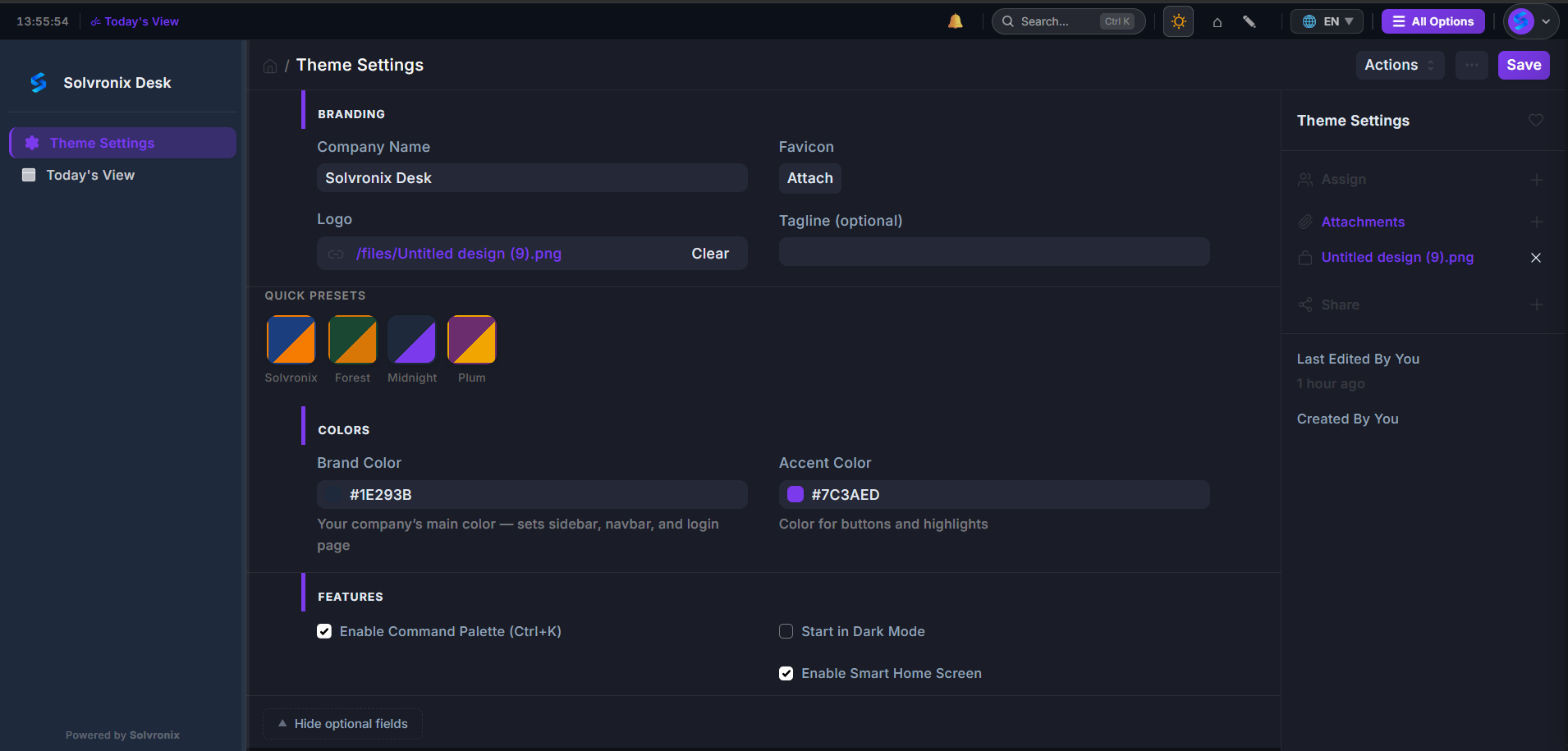Focus the Search bar

(1068, 21)
